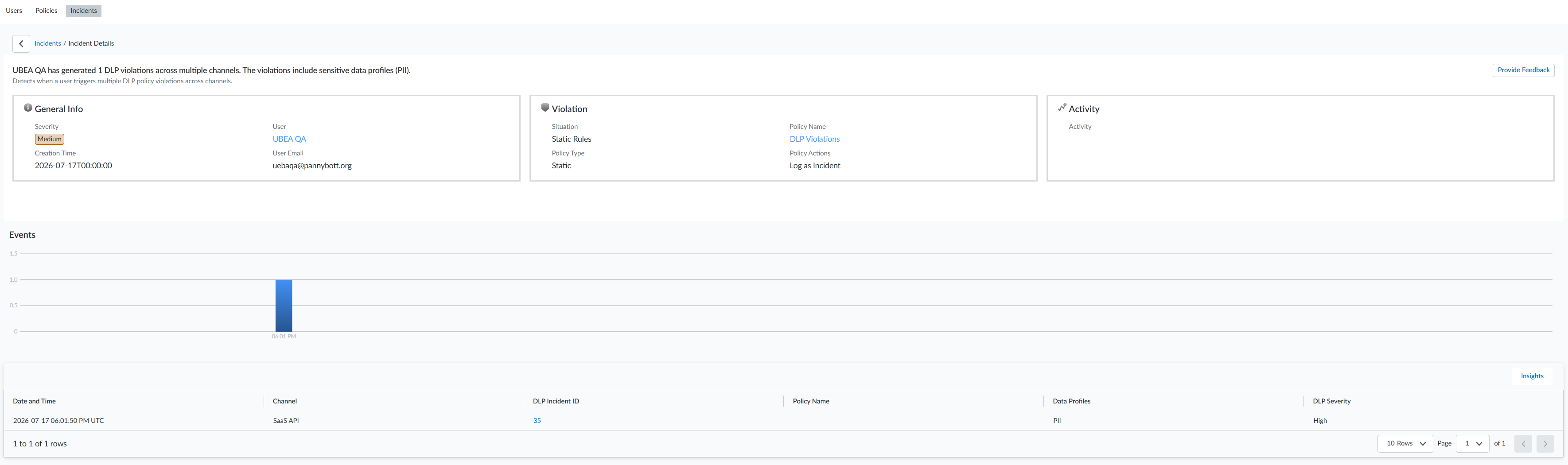Click the Events section heading
Image resolution: width=1568 pixels, height=465 pixels.
(x=22, y=236)
